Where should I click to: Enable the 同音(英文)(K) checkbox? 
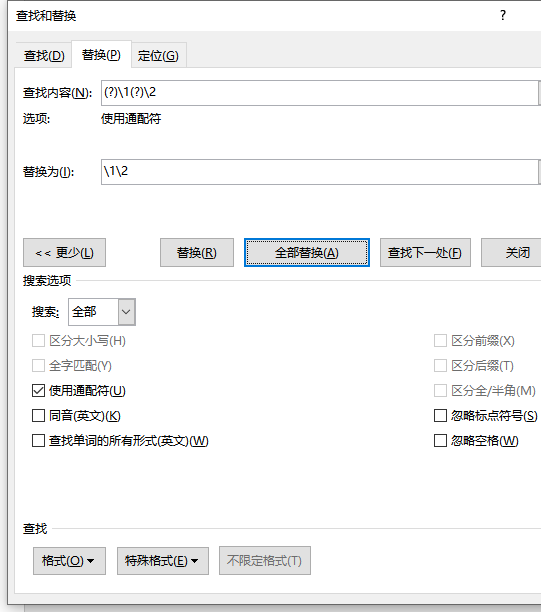[x=38, y=416]
